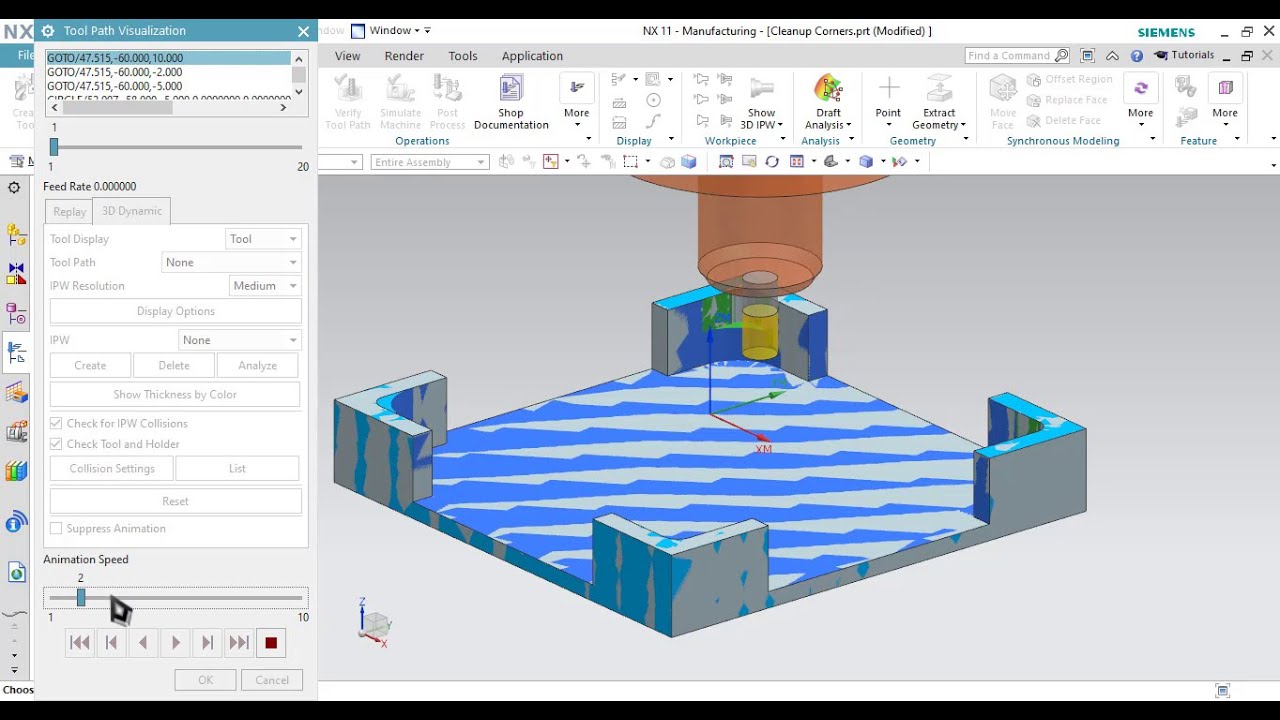The width and height of the screenshot is (1280, 720).
Task: Open the Entire Assembly selection scope dropdown
Action: point(429,162)
